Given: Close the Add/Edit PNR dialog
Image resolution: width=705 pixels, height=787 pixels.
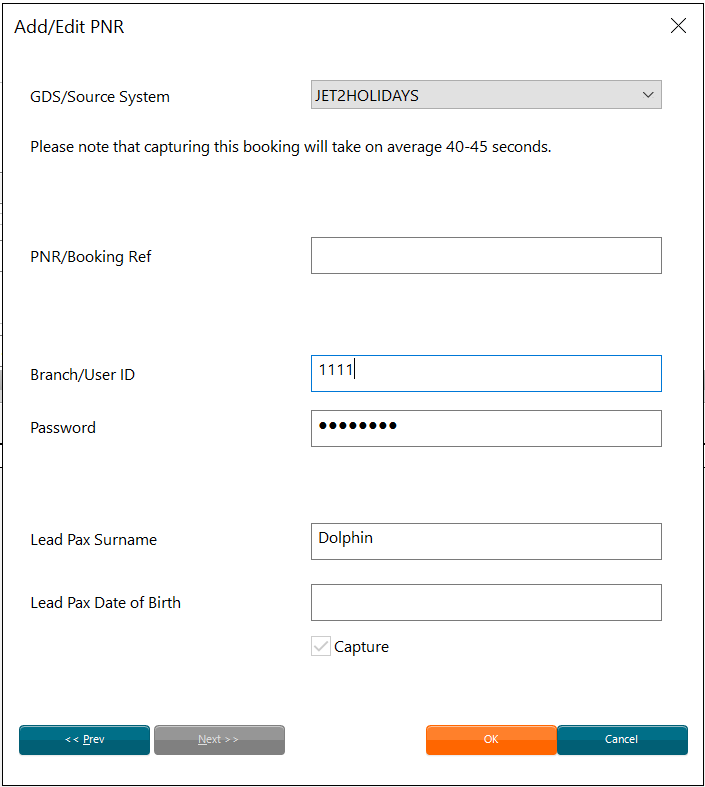Looking at the screenshot, I should (x=678, y=26).
